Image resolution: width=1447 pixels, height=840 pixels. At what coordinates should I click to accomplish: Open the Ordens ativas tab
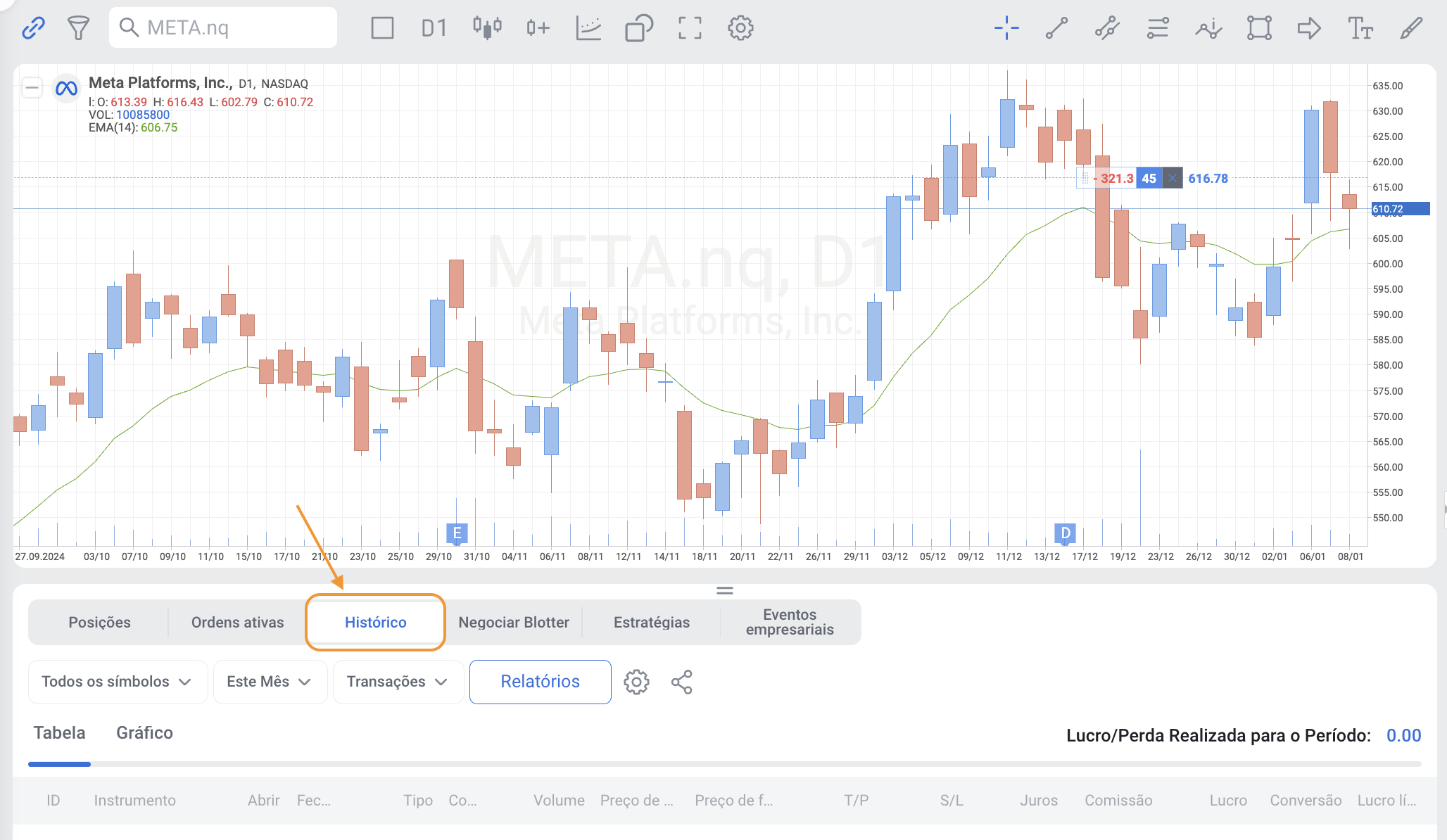(237, 623)
